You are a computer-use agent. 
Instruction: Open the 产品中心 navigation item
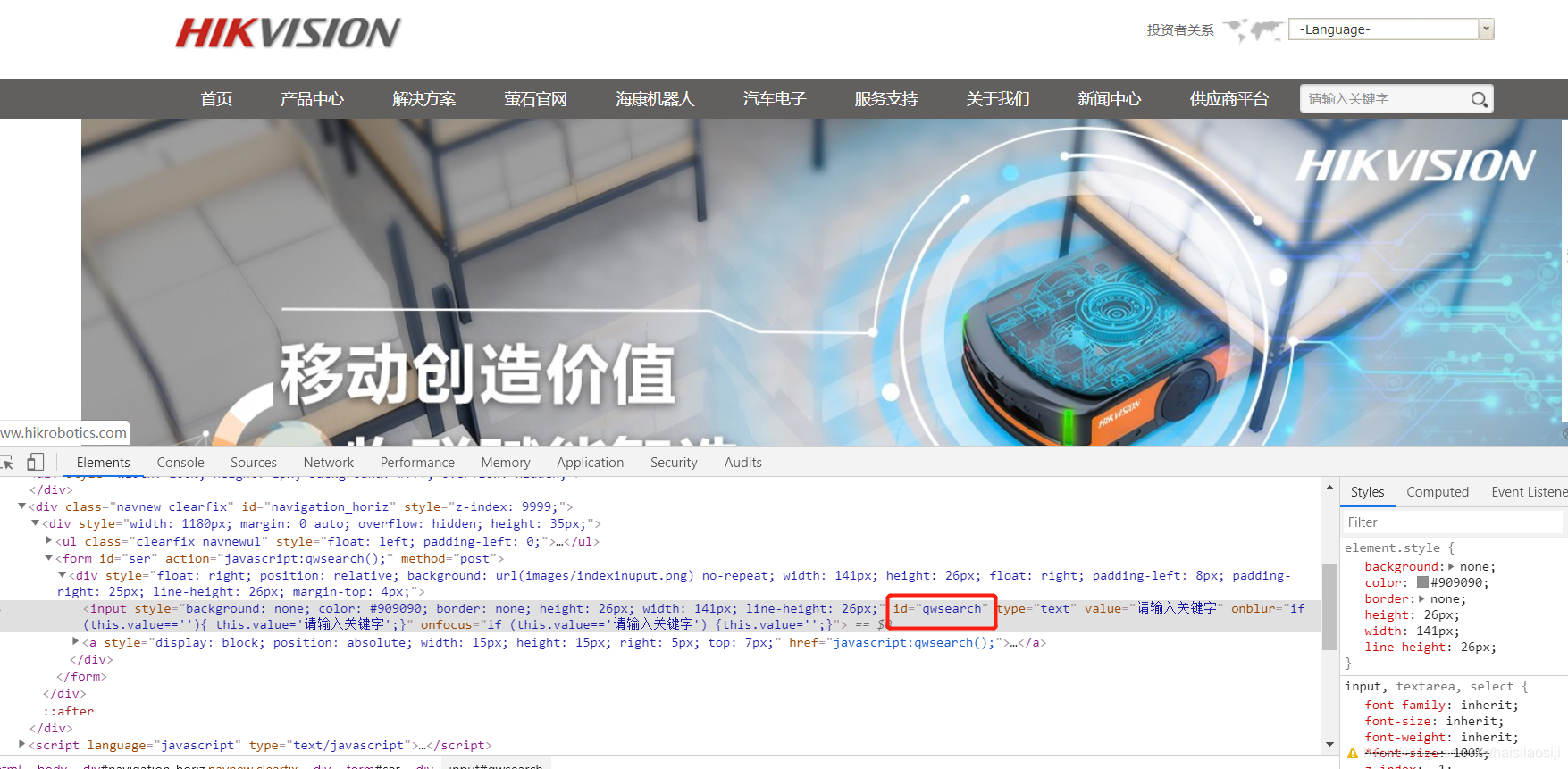point(312,99)
